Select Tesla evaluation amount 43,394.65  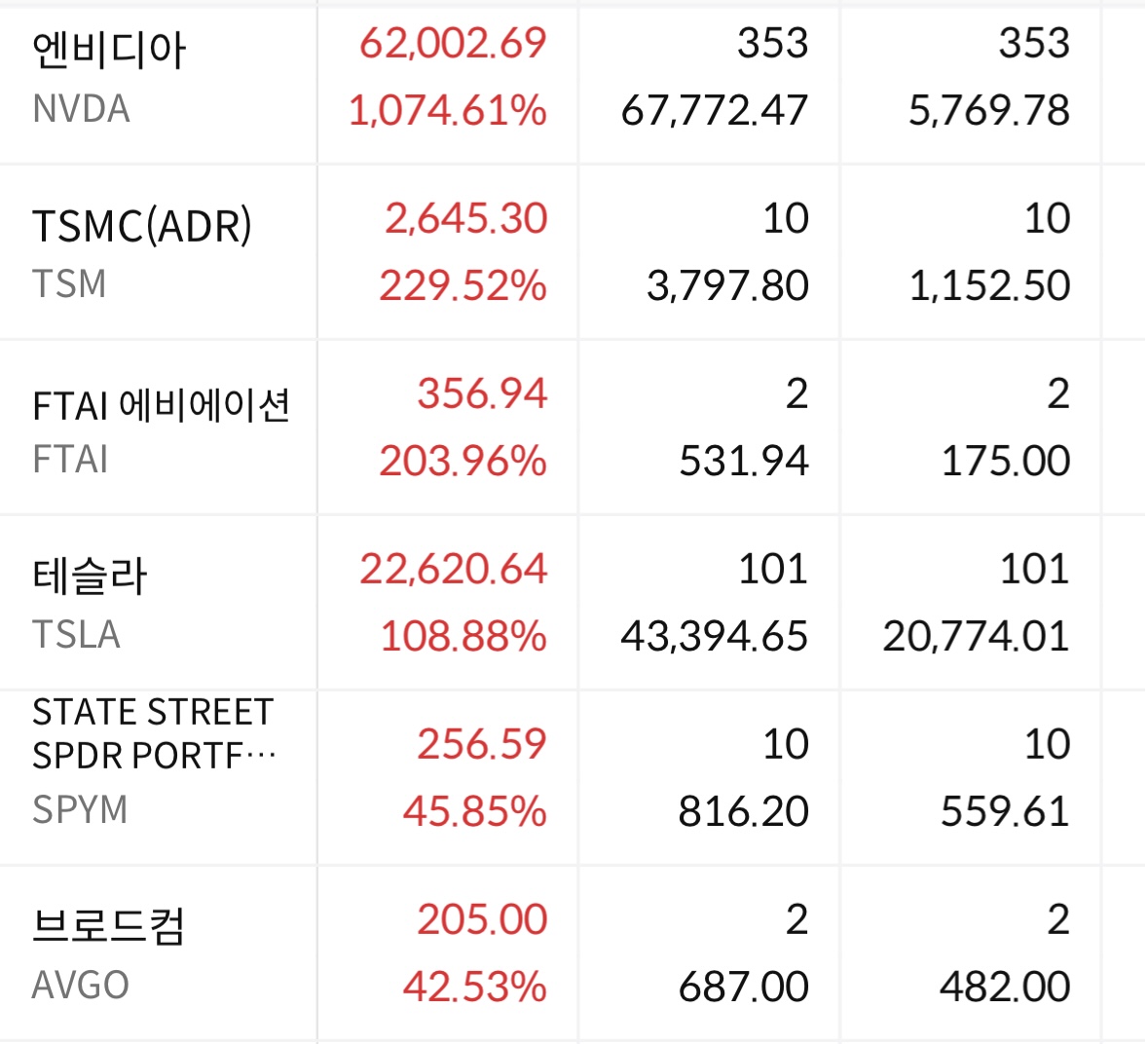tap(714, 636)
